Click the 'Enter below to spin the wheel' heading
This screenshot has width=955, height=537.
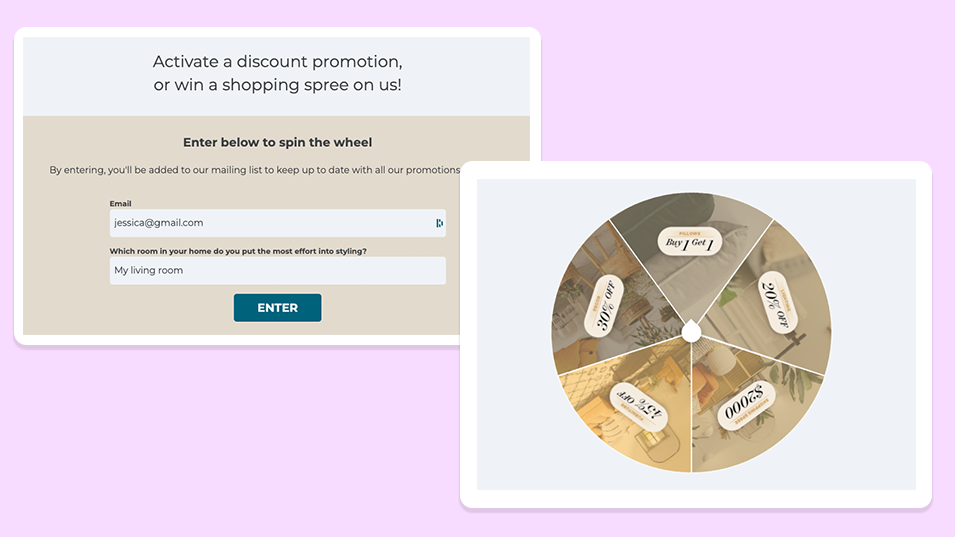277,143
